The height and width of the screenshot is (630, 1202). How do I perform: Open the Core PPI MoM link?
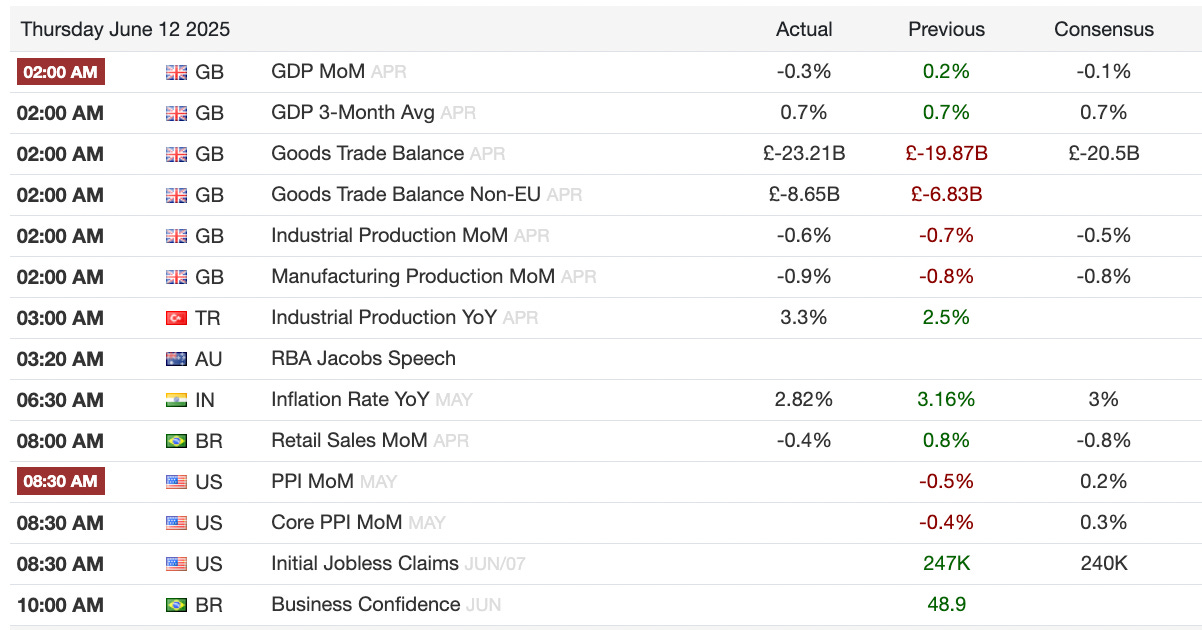tap(337, 523)
